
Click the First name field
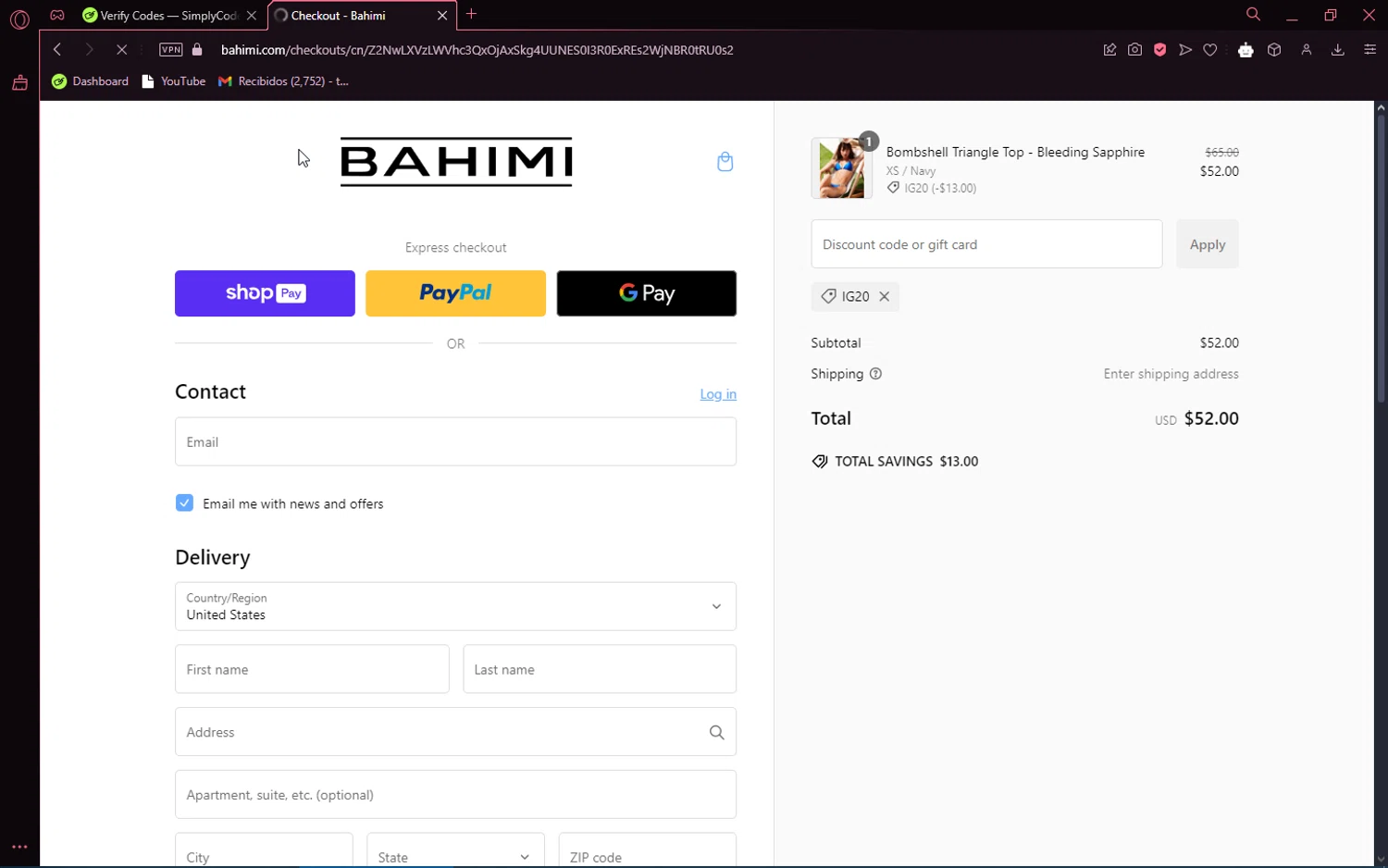click(x=312, y=669)
